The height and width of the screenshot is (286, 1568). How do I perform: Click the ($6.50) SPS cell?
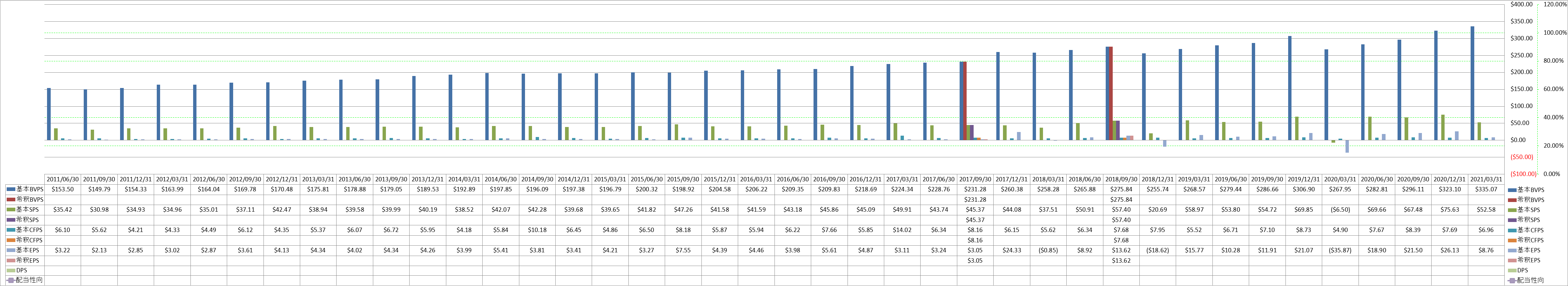coord(1341,210)
